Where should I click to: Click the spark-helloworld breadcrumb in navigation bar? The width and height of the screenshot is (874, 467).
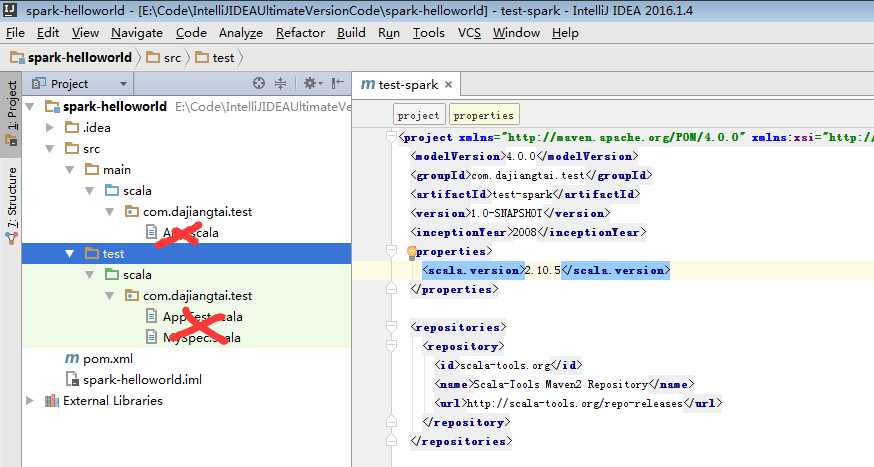click(71, 57)
